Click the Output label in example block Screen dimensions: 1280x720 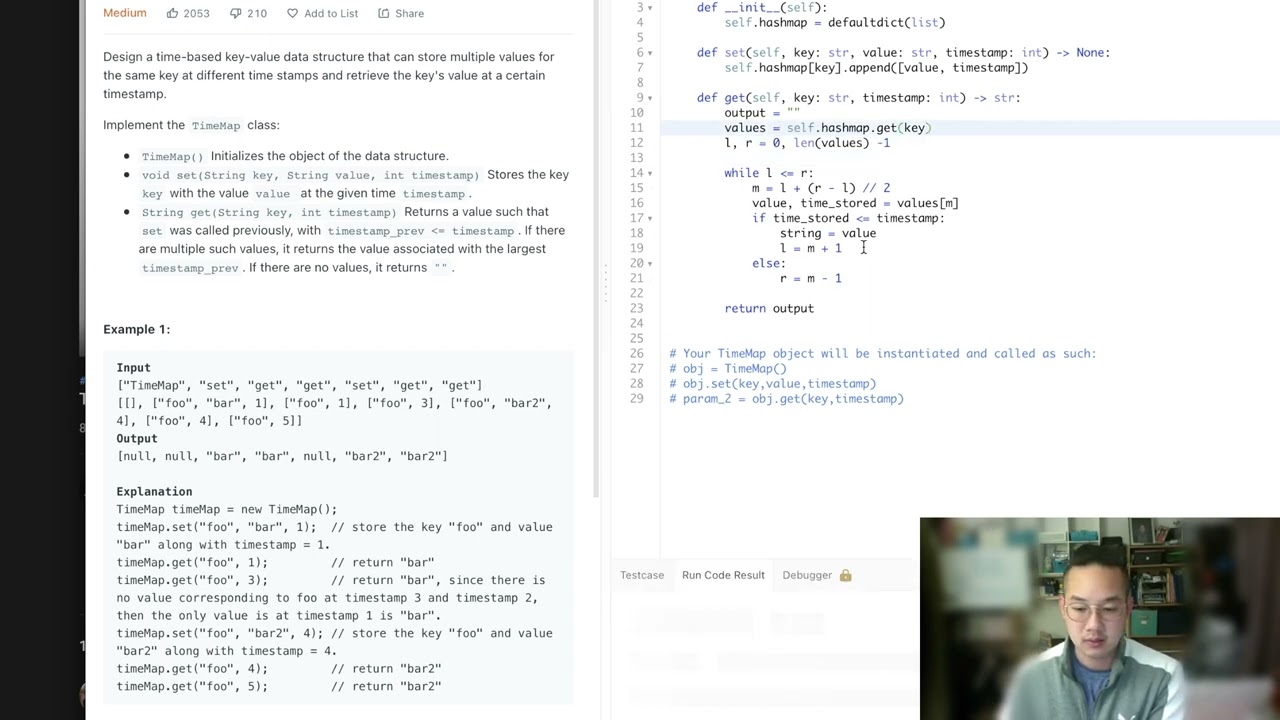137,438
